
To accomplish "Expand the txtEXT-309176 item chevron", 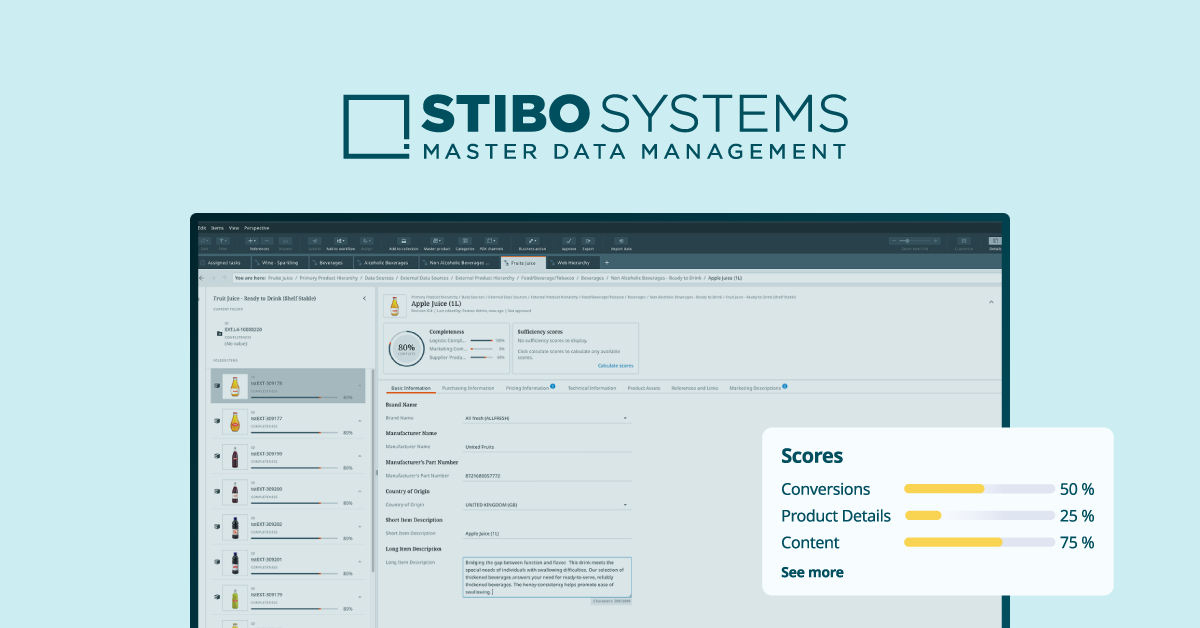I will 360,386.
